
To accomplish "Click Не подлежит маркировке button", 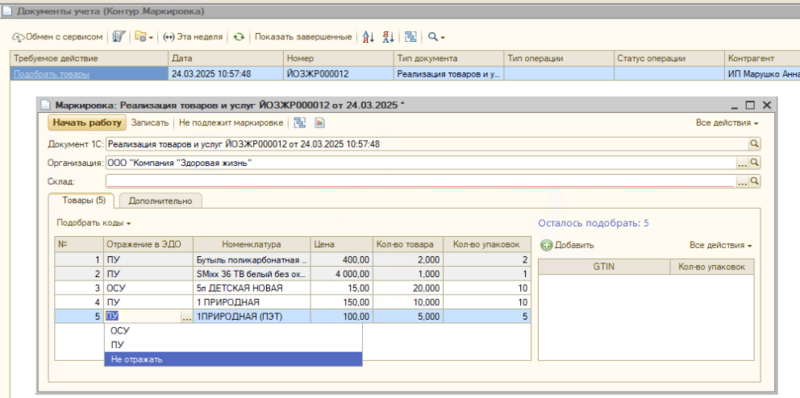I will tap(231, 123).
